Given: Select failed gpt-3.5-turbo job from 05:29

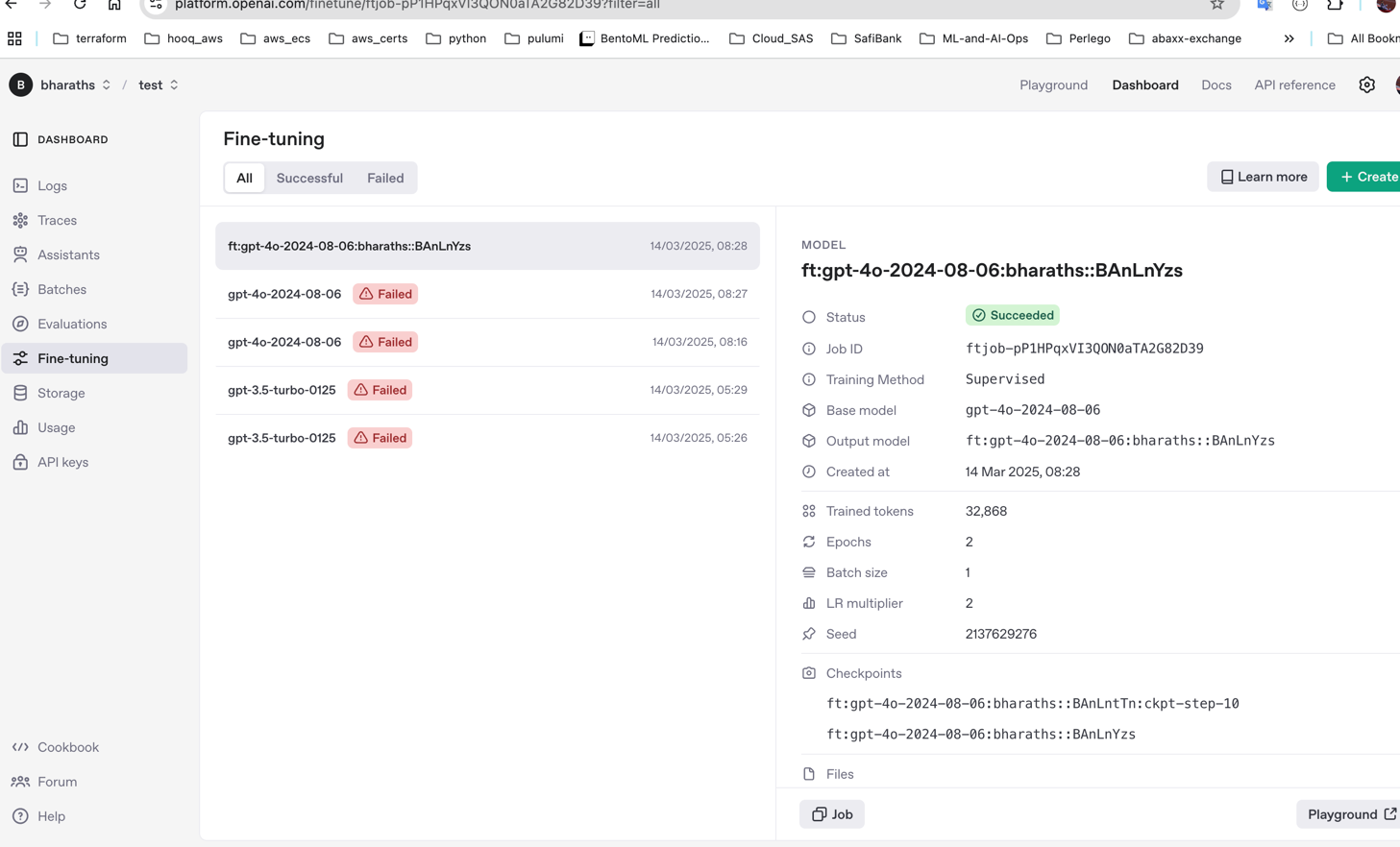Looking at the screenshot, I should pos(487,390).
